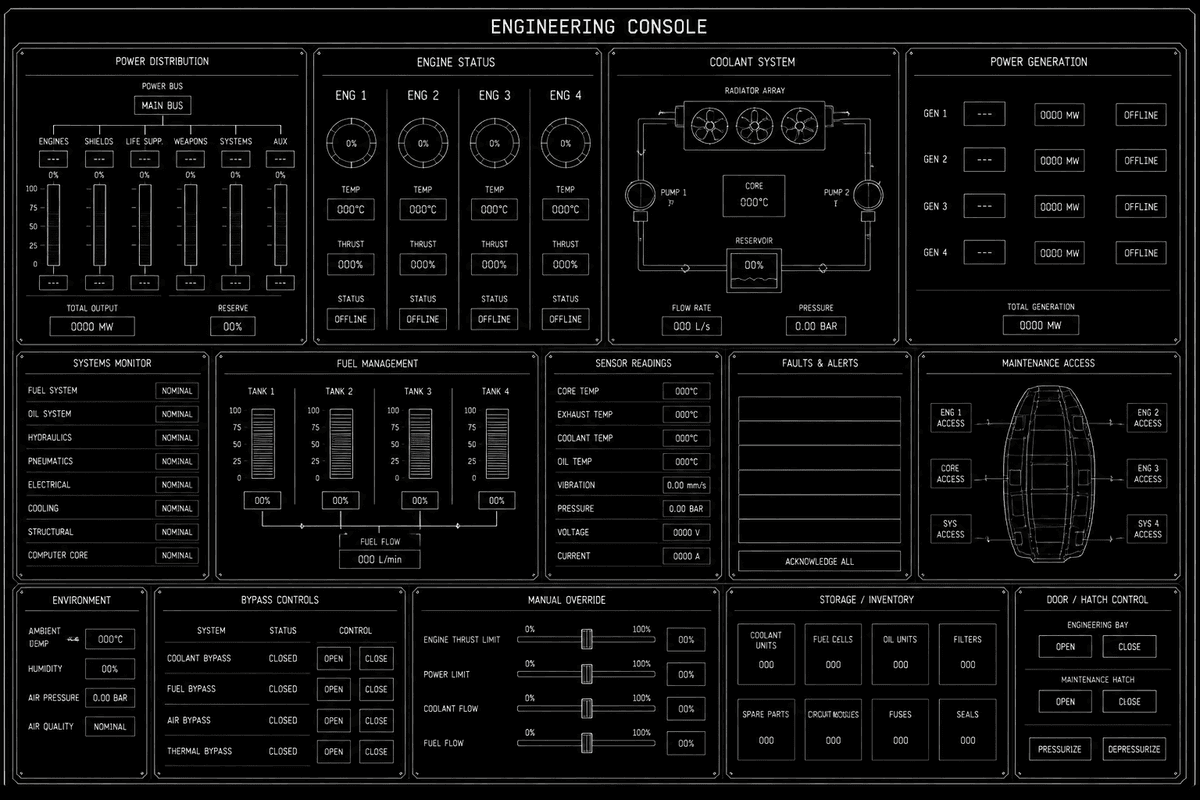Click the Fuel System NOMINAL indicator
Image resolution: width=1200 pixels, height=800 pixels.
(x=177, y=391)
